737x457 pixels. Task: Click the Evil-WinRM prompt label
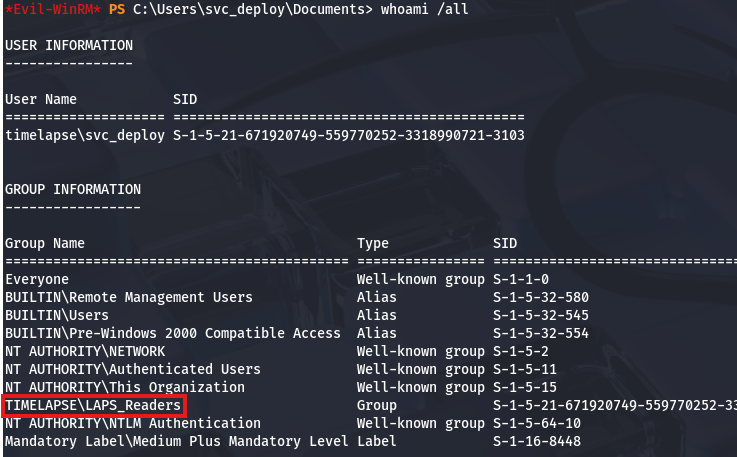[x=50, y=9]
